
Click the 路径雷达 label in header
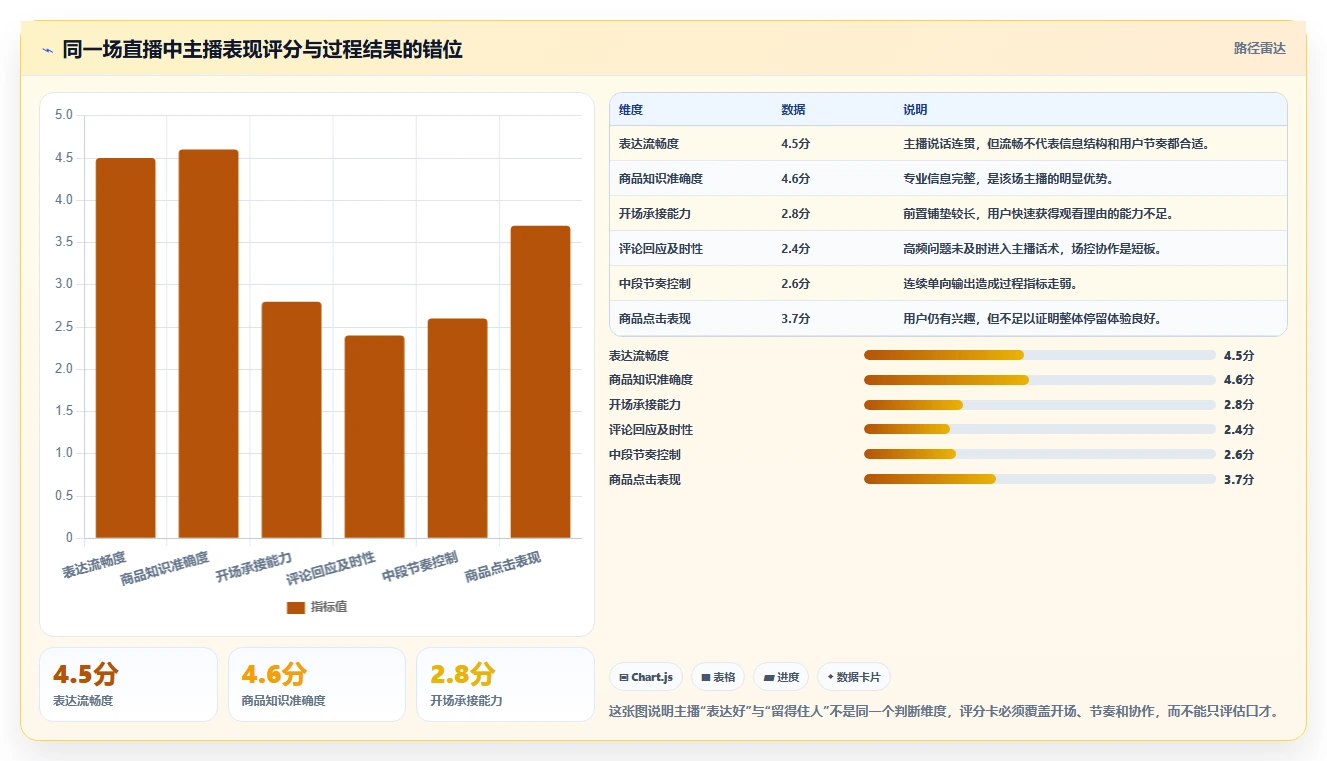(x=1259, y=48)
